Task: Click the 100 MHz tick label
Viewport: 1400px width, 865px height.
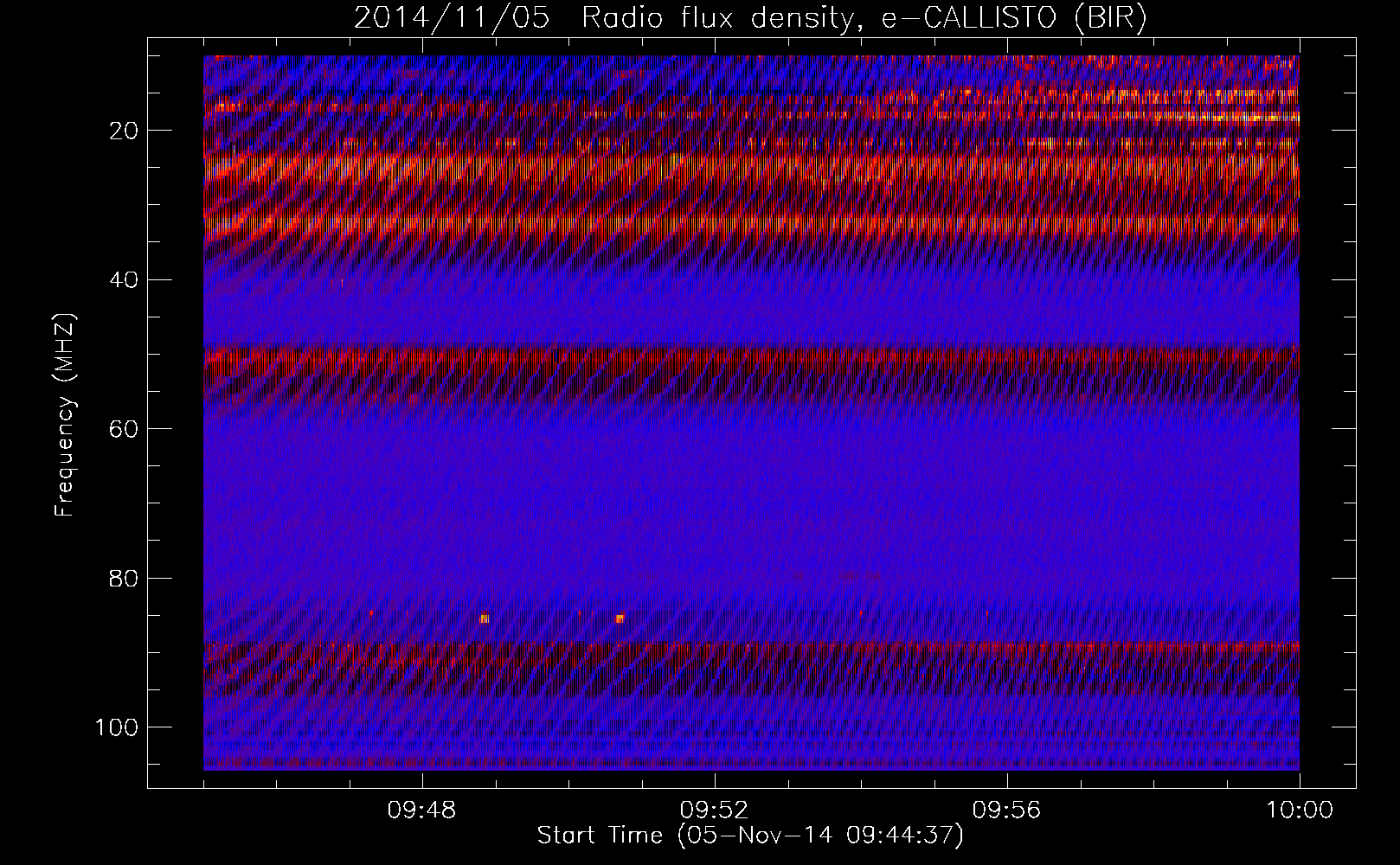Action: (x=117, y=727)
